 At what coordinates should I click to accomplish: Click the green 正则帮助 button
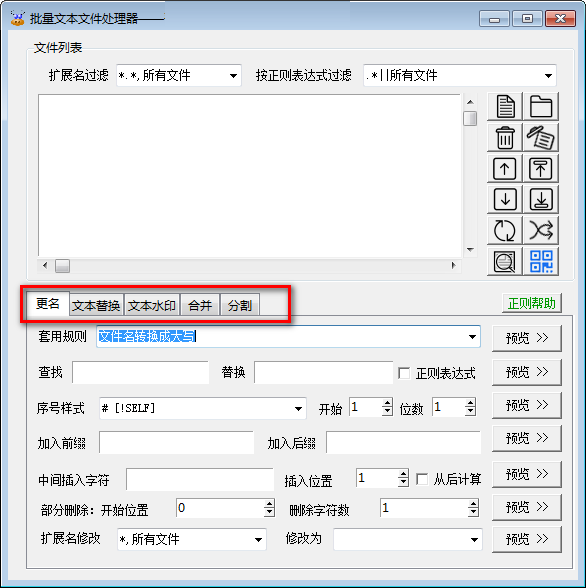pos(532,303)
